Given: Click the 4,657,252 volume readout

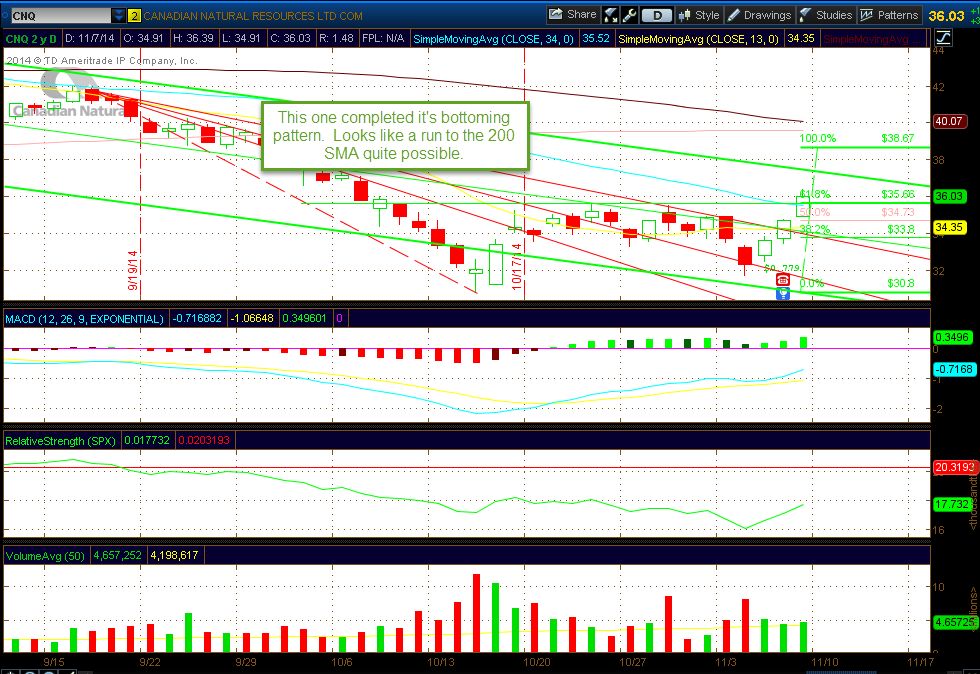Looking at the screenshot, I should 117,555.
